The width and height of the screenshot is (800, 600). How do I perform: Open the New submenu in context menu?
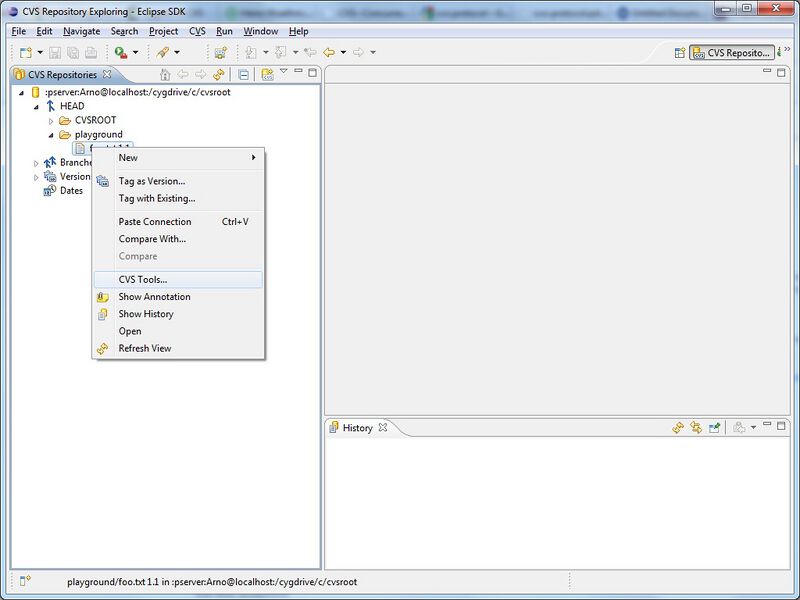tap(179, 158)
